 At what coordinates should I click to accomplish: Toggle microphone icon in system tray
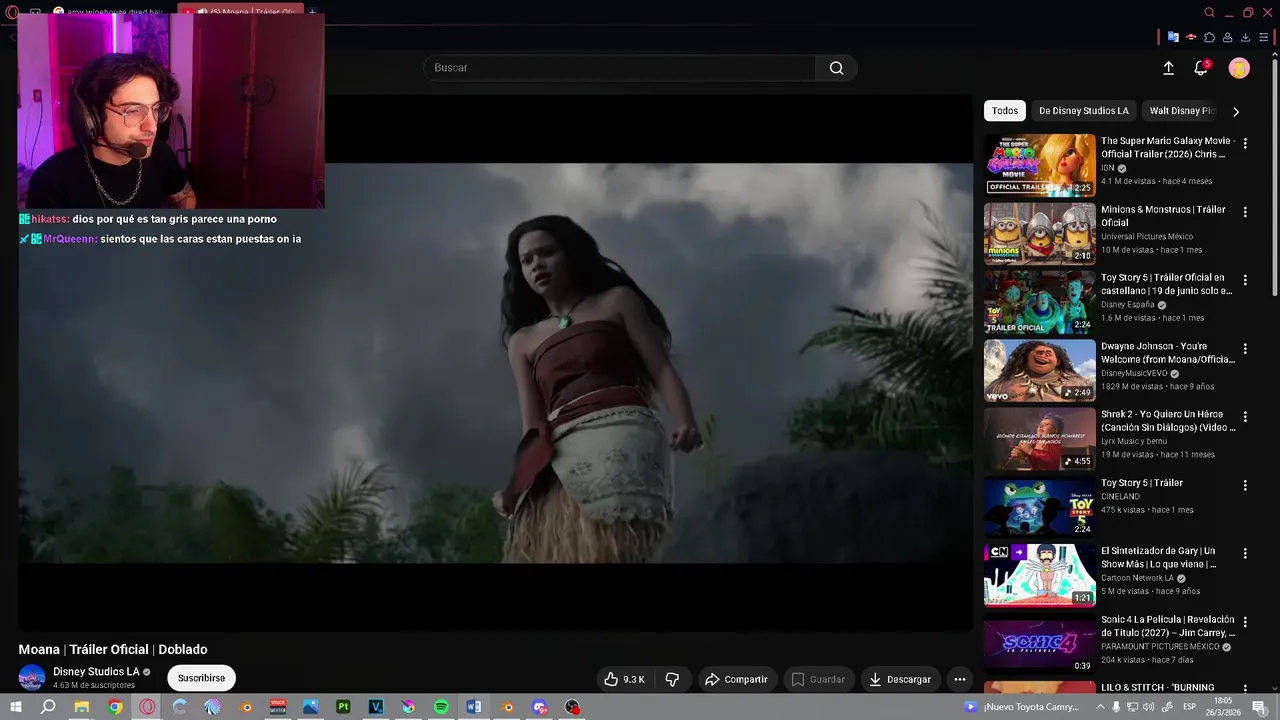click(1116, 707)
